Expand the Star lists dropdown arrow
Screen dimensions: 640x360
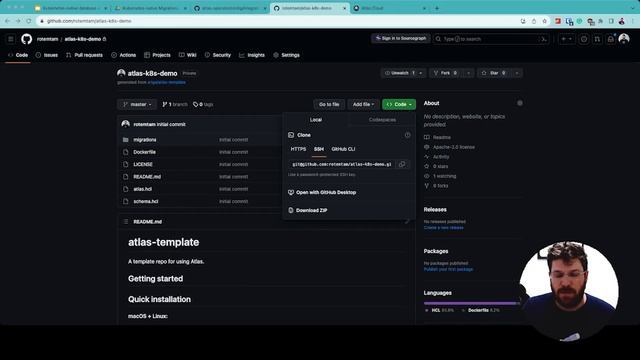(x=517, y=73)
